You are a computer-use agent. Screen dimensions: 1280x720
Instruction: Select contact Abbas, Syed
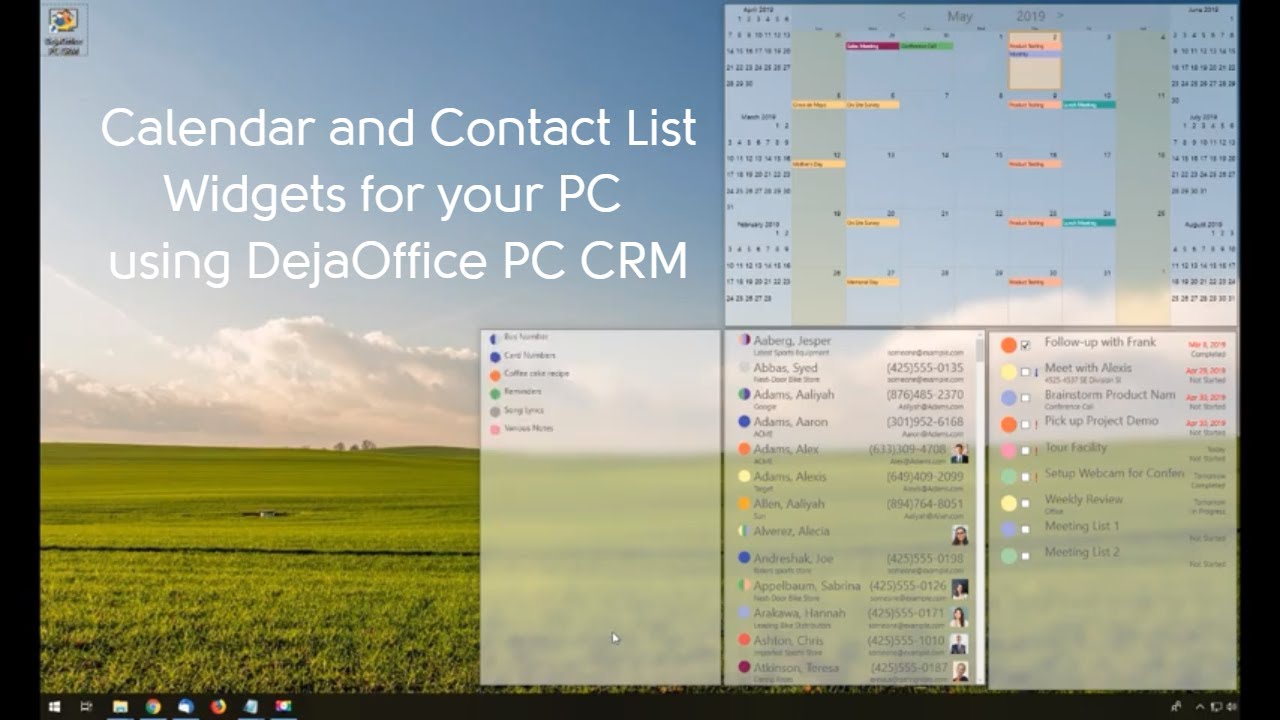tap(786, 368)
